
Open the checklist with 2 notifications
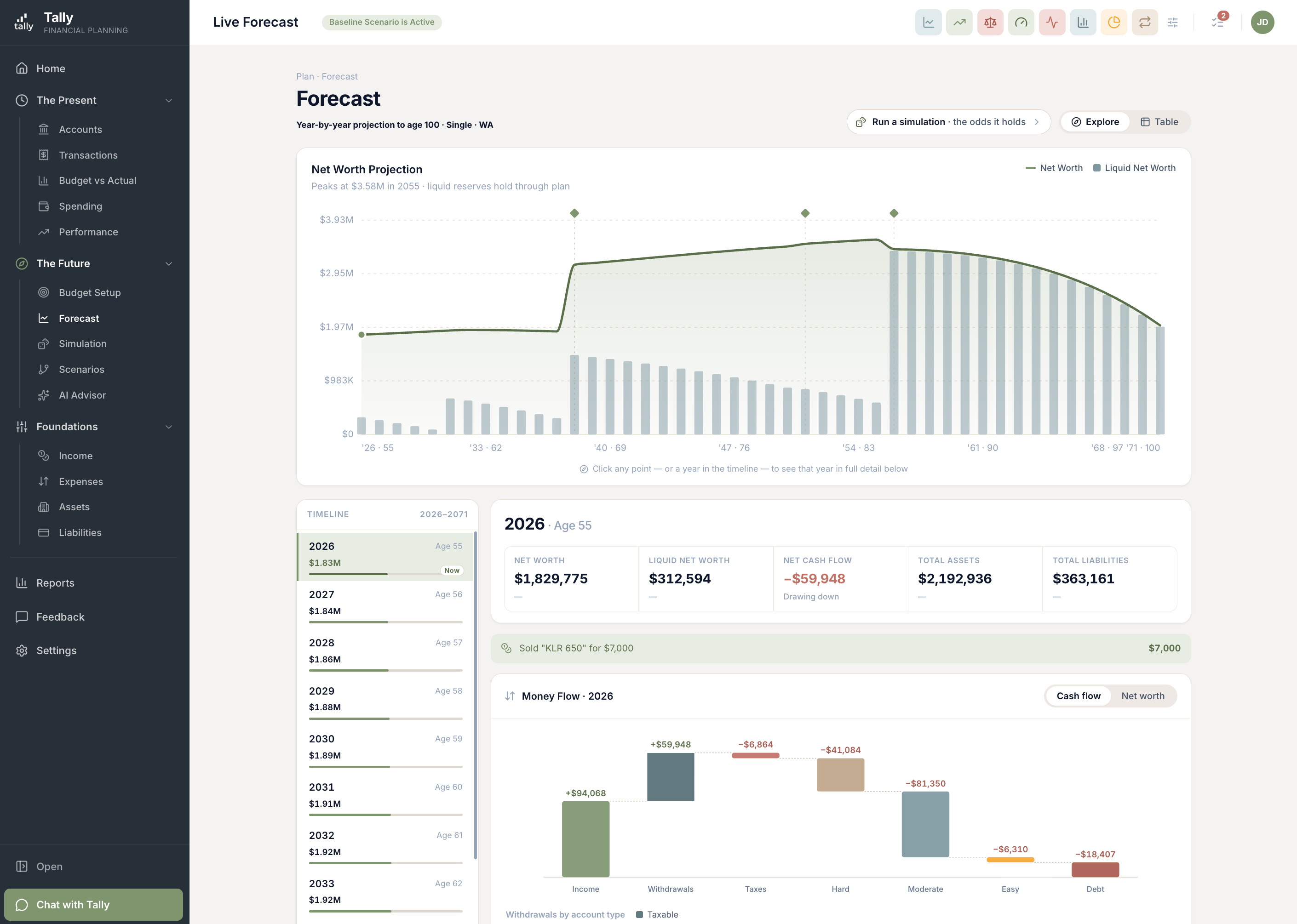click(x=1218, y=22)
